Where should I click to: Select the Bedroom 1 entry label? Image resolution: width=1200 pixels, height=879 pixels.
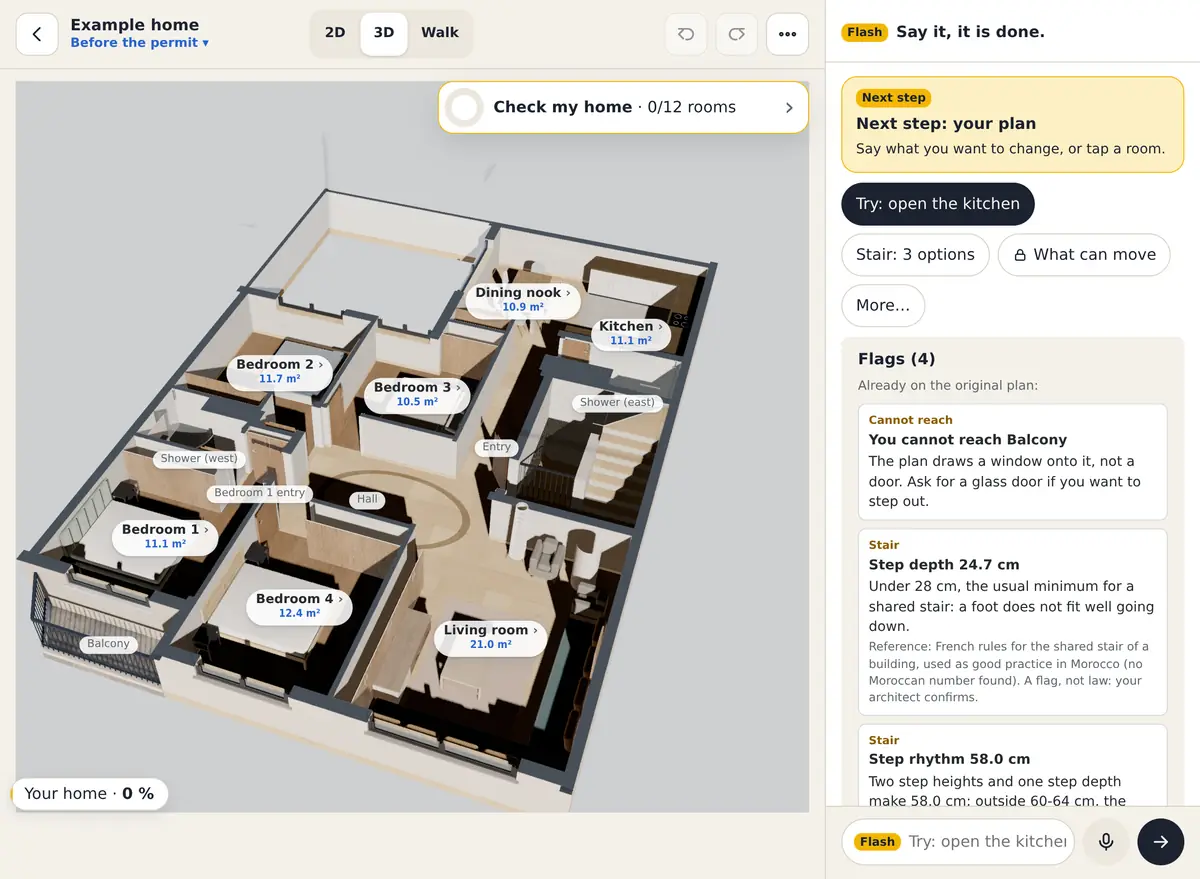(260, 493)
